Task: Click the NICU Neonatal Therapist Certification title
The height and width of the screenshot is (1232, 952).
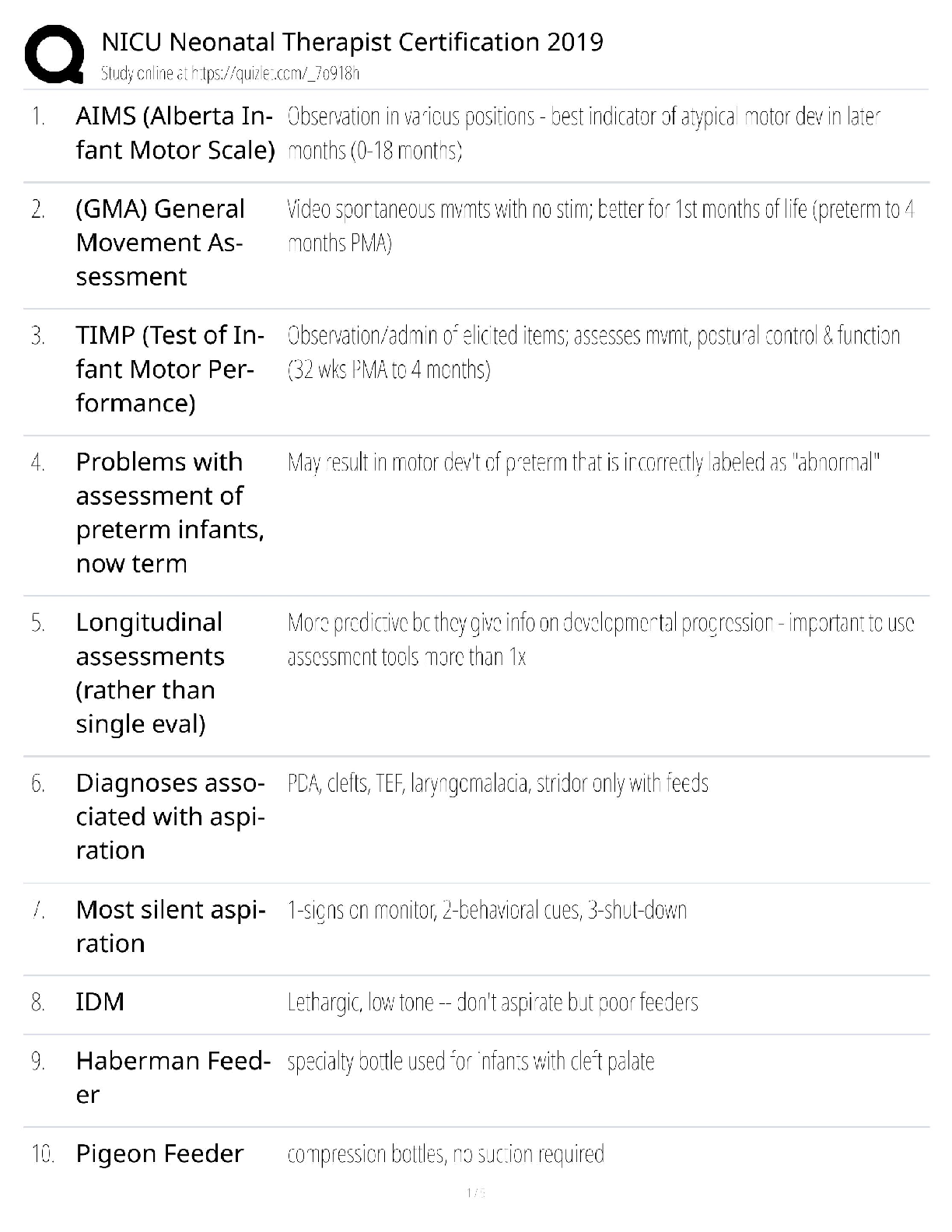Action: tap(352, 41)
